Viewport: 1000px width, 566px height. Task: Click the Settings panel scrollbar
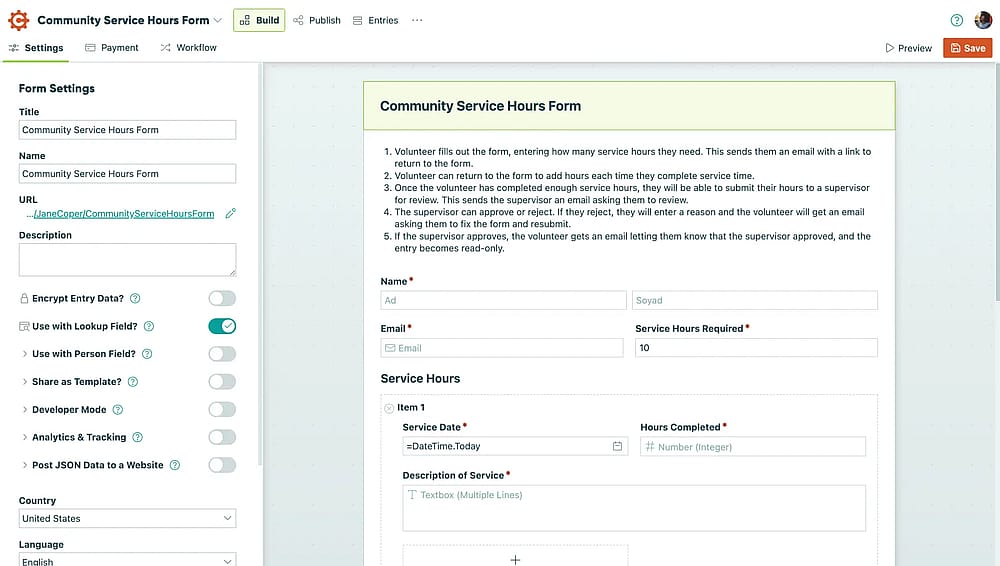click(x=260, y=265)
